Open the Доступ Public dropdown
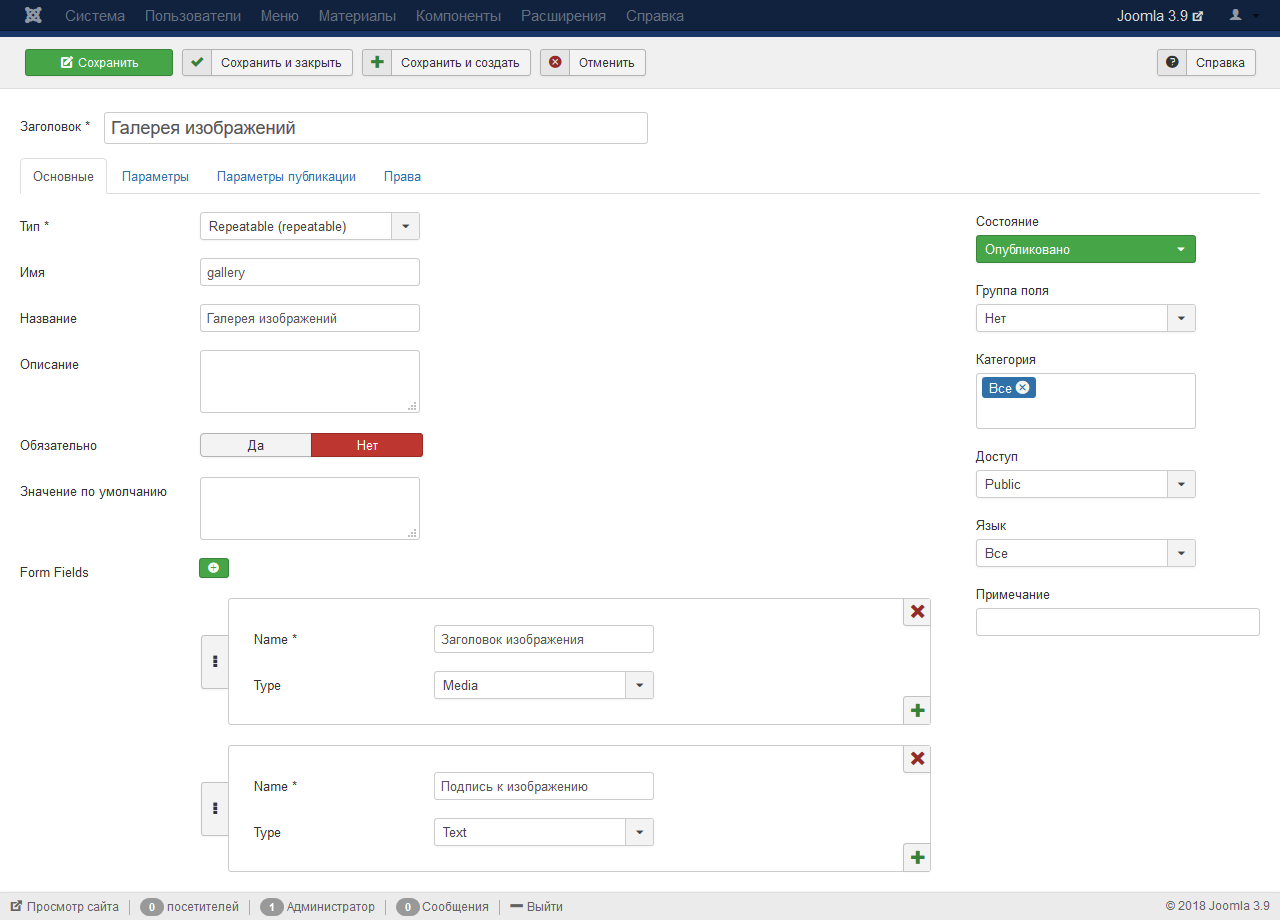1280x920 pixels. pyautogui.click(x=1085, y=484)
